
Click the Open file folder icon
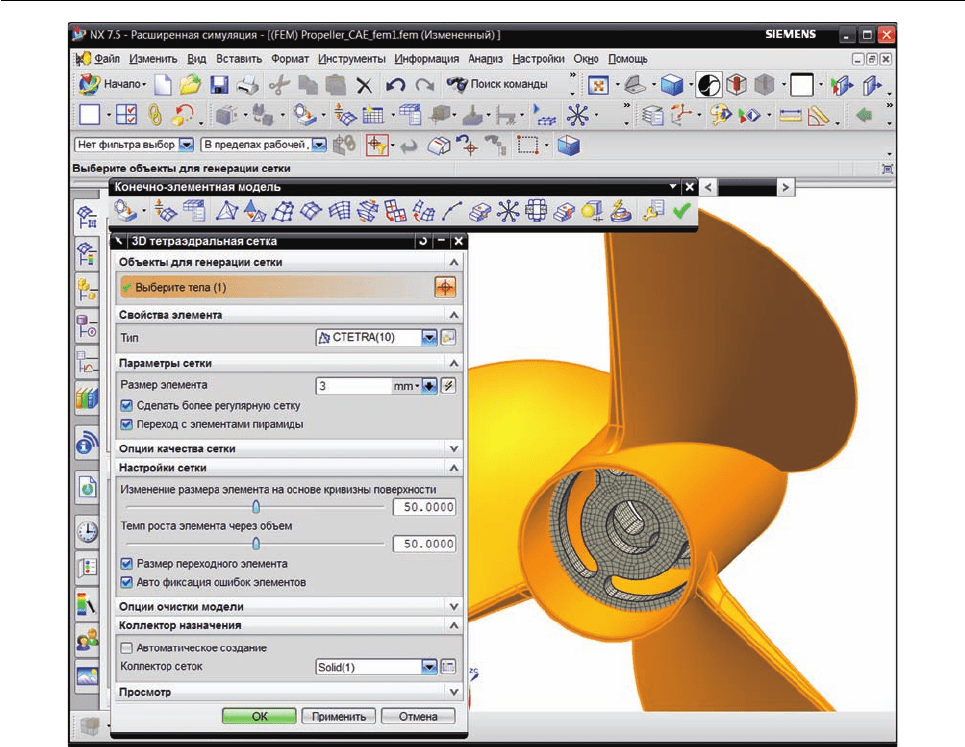click(191, 85)
